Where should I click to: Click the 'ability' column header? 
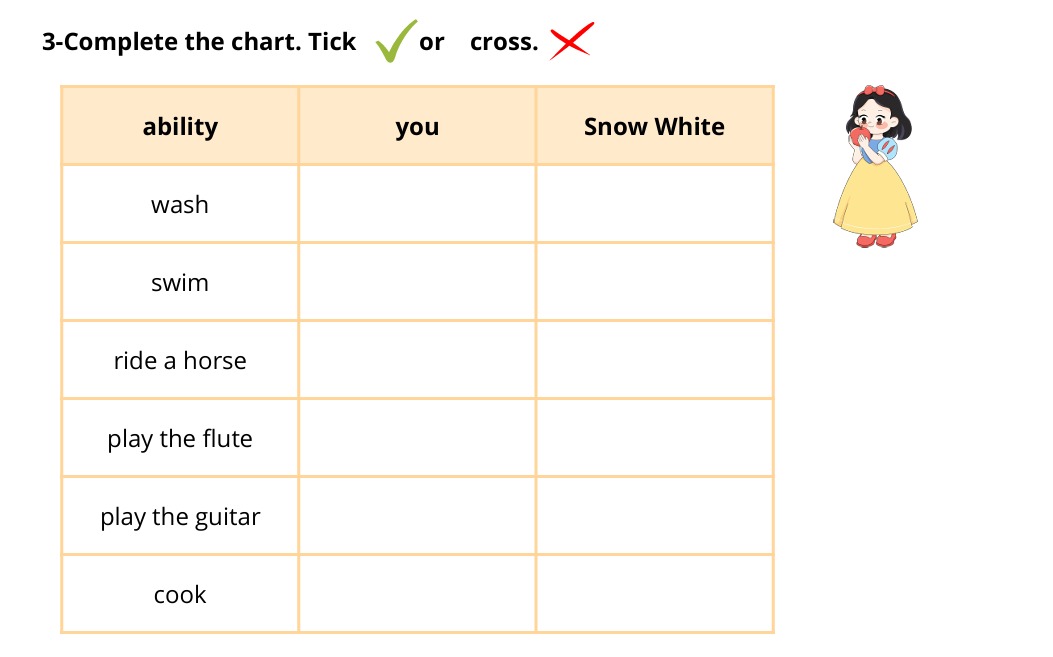(x=180, y=126)
